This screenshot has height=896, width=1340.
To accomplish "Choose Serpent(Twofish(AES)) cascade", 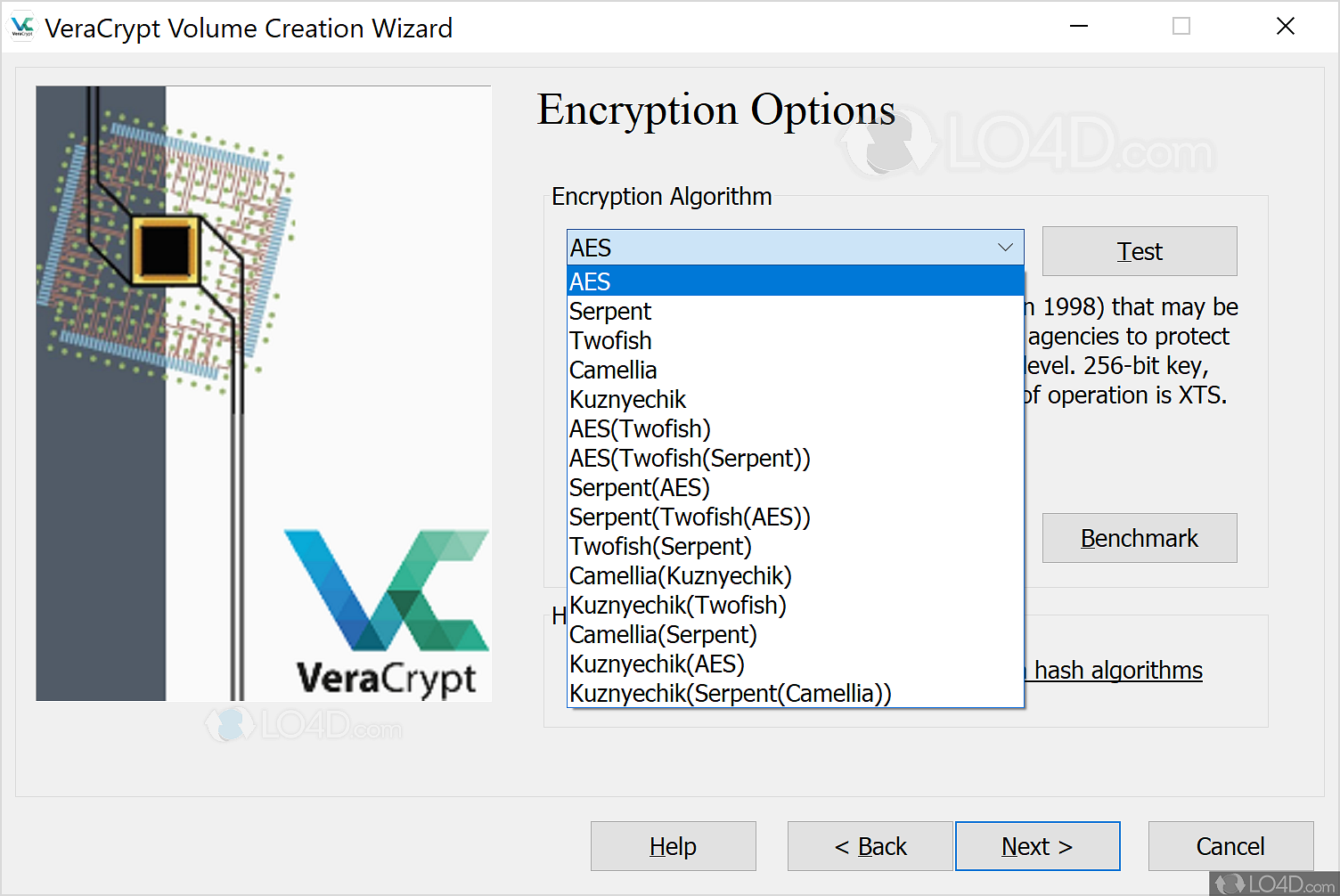I will point(690,517).
